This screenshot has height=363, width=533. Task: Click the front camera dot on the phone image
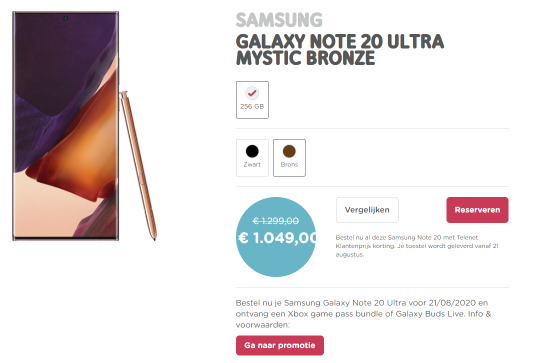[66, 18]
